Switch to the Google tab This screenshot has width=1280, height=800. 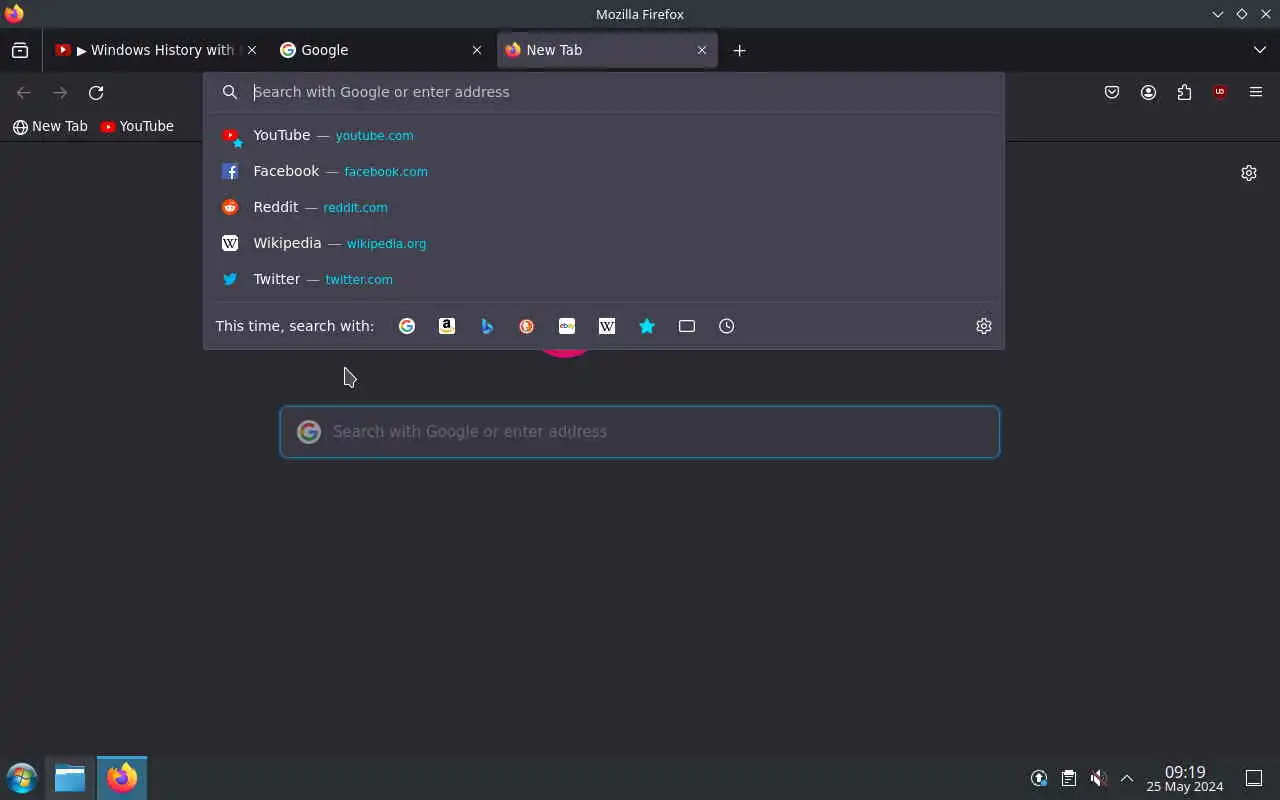(x=380, y=50)
